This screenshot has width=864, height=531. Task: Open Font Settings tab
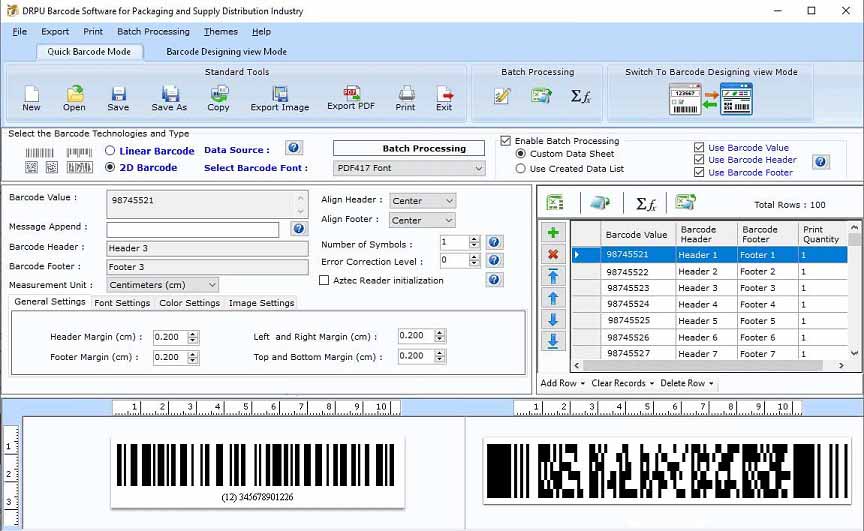(122, 302)
